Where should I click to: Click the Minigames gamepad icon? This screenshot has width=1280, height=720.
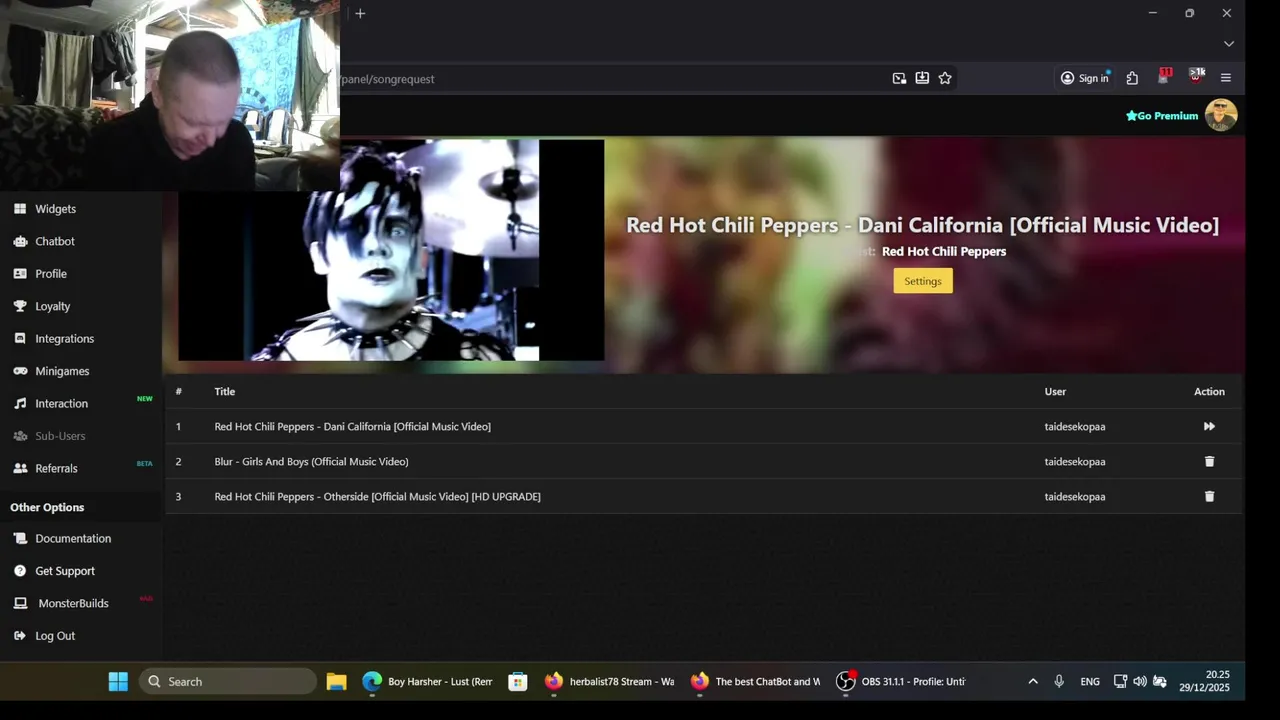(20, 371)
